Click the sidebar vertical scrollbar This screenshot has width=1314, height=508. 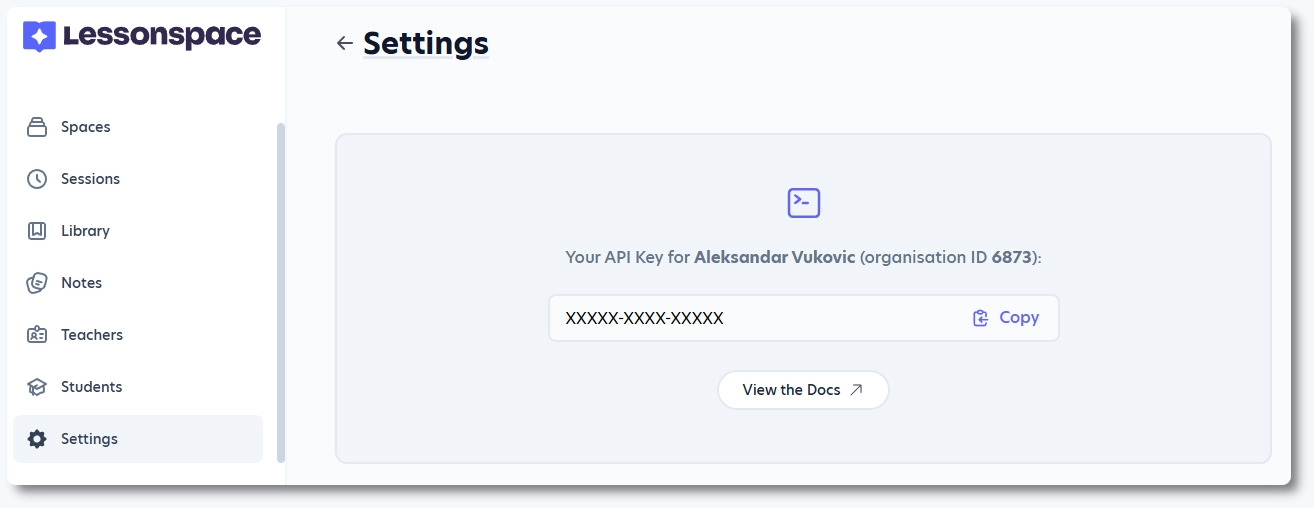tap(281, 290)
